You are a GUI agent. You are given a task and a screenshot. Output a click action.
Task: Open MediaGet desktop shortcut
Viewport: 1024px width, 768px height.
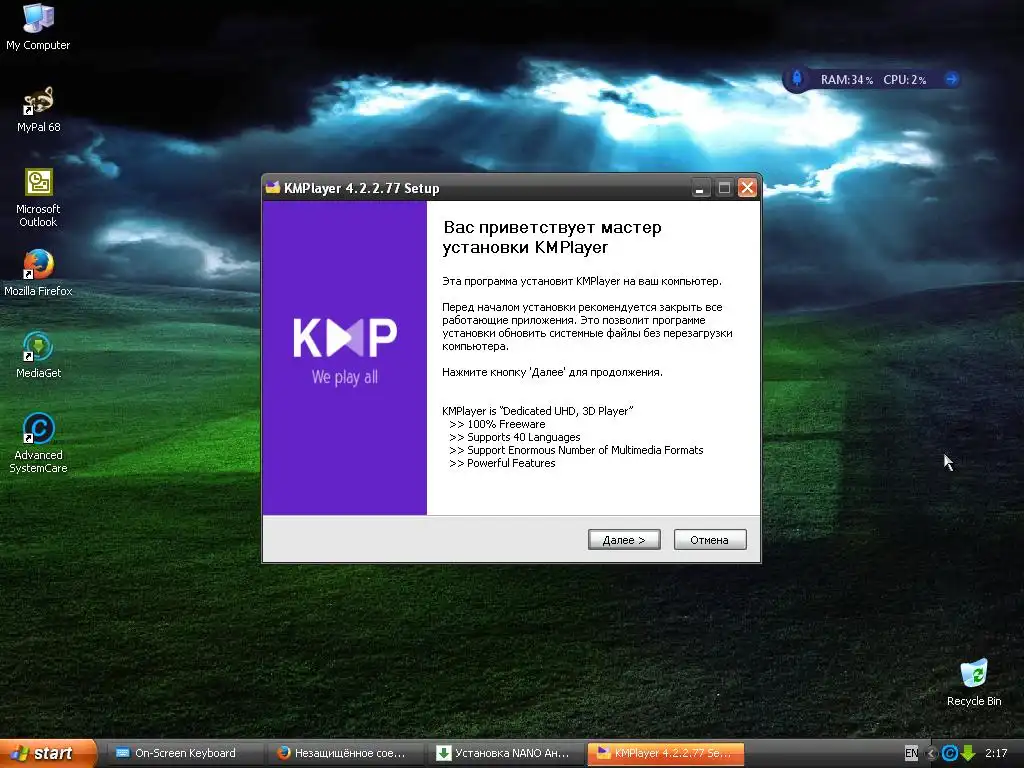pyautogui.click(x=38, y=355)
